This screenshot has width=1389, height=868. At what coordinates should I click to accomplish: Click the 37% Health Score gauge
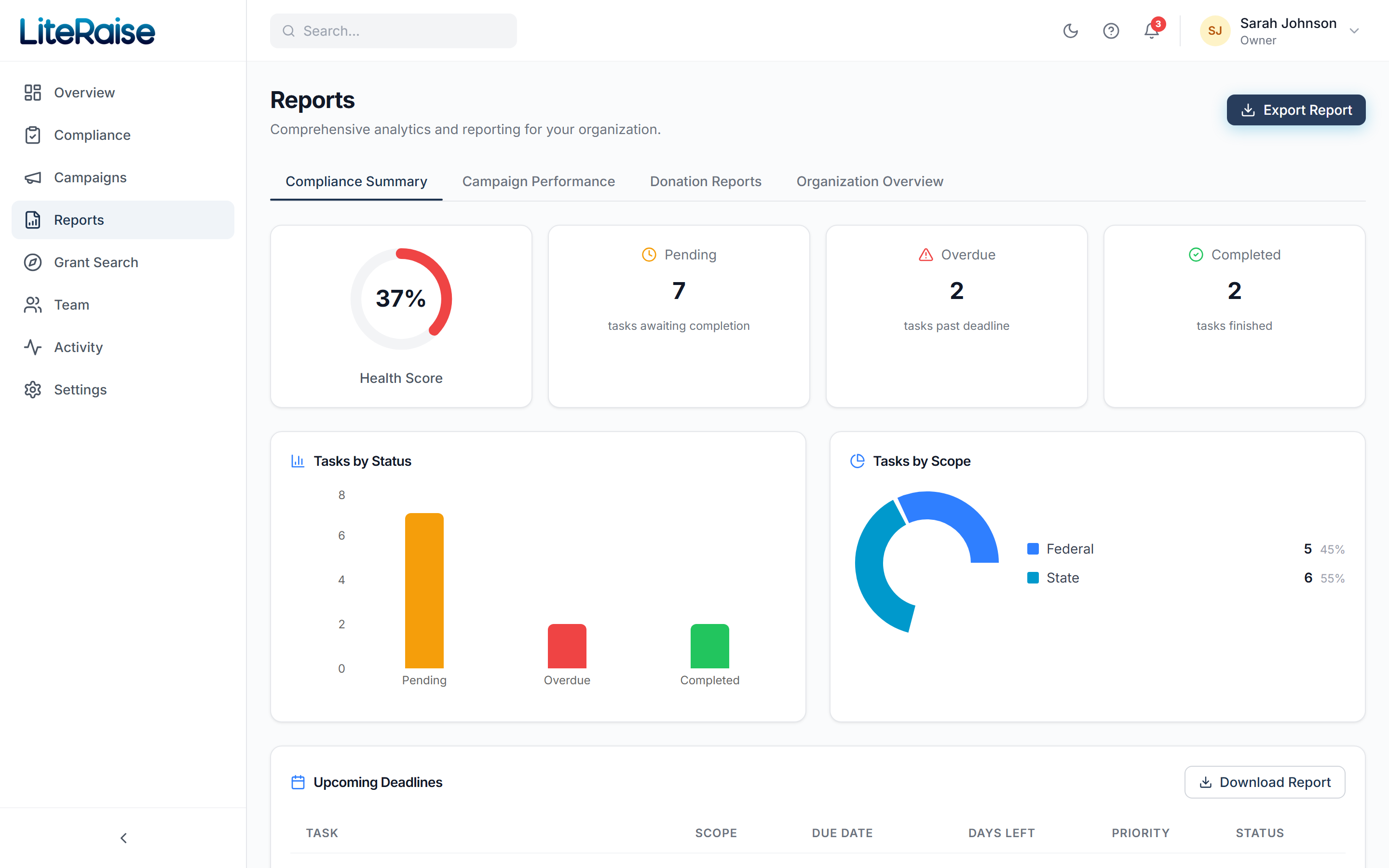[x=401, y=298]
